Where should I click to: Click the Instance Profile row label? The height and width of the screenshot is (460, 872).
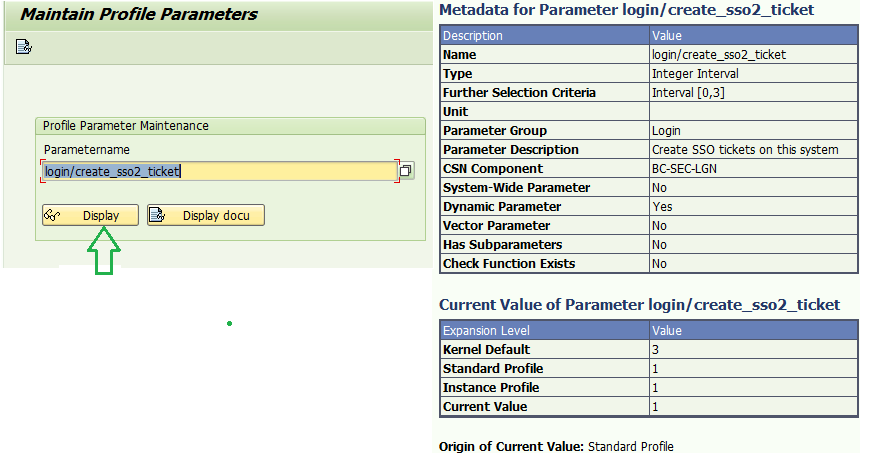coord(491,388)
